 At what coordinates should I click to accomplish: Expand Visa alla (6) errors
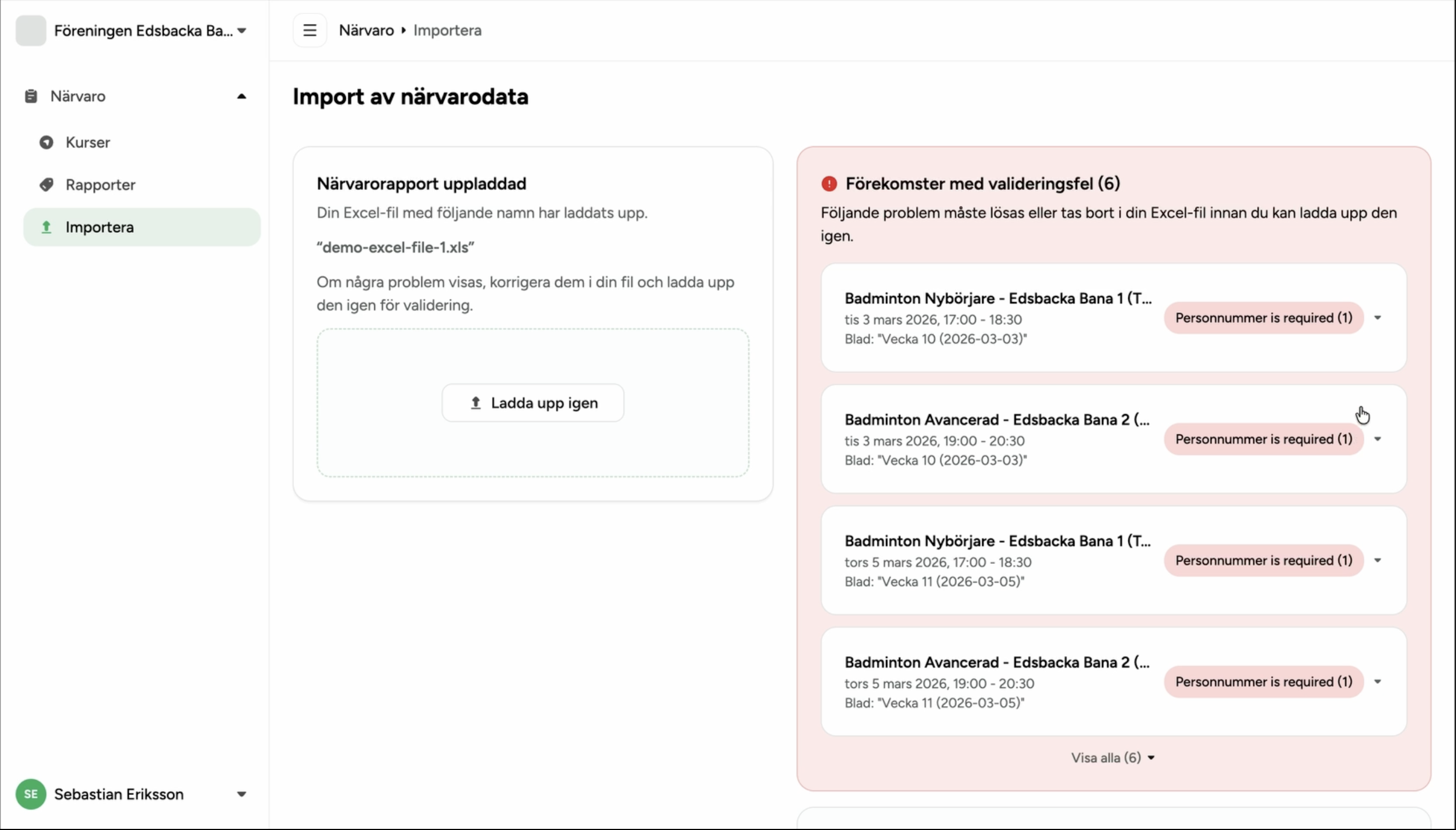[x=1113, y=758]
